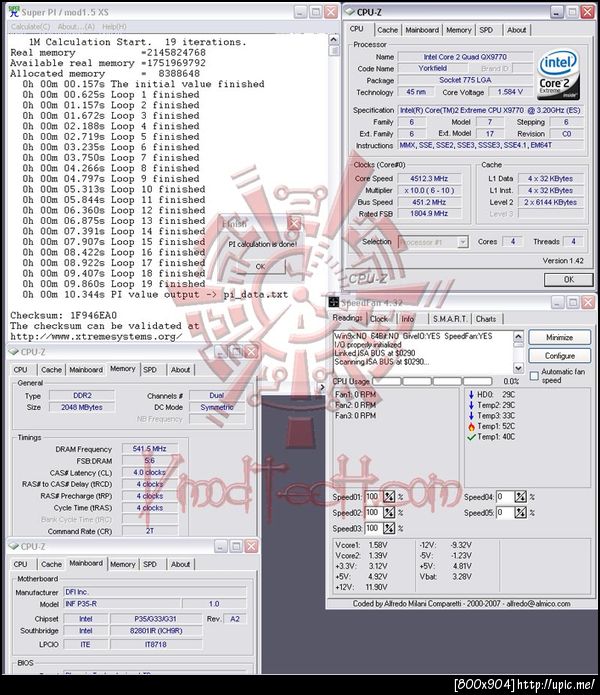Screen dimensions: 600x695
Task: Select the S.M.A.R.T. tab in SpeedFan
Action: [450, 319]
